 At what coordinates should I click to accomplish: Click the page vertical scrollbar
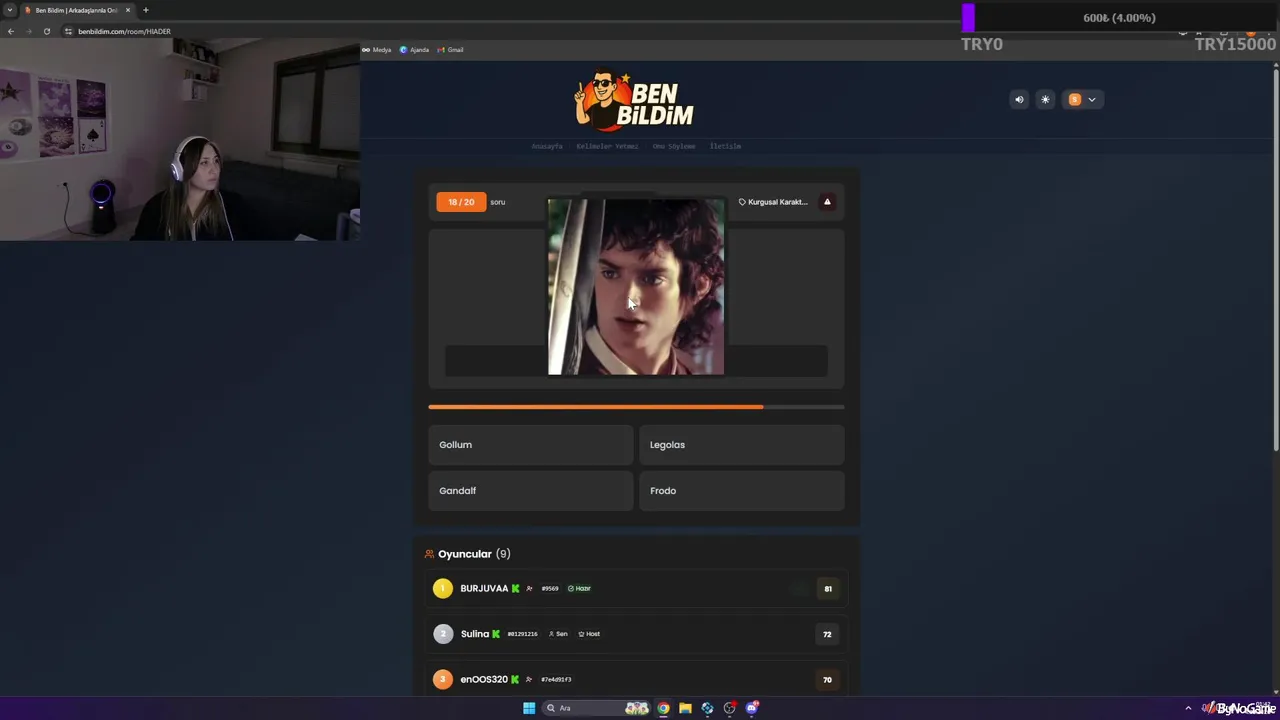[x=1275, y=260]
